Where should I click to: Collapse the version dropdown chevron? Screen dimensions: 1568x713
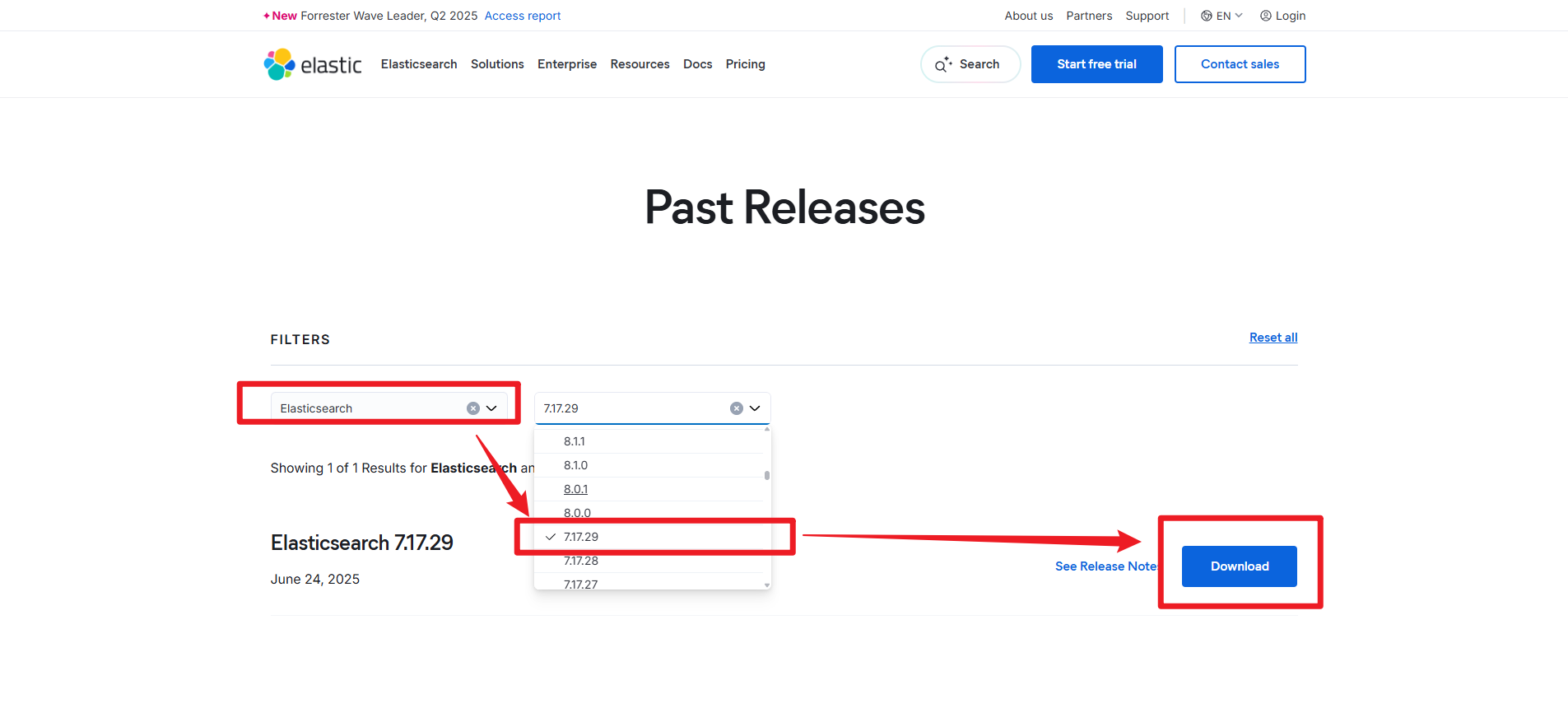tap(755, 408)
